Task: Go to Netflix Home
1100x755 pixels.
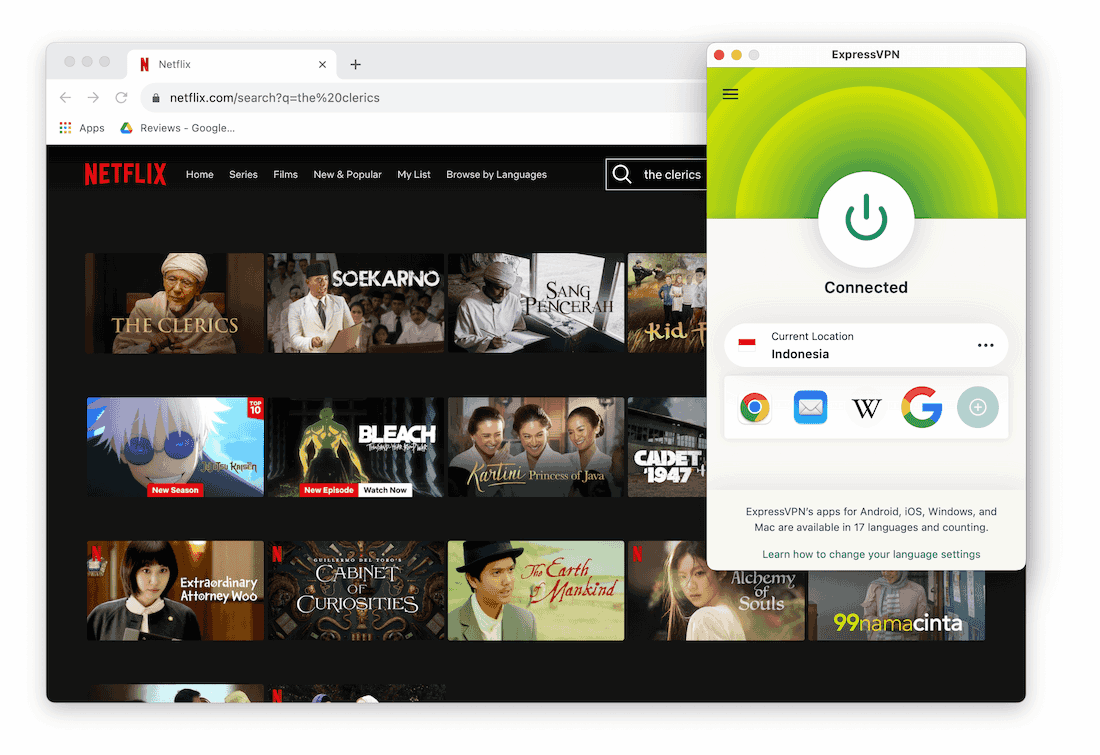Action: (199, 175)
